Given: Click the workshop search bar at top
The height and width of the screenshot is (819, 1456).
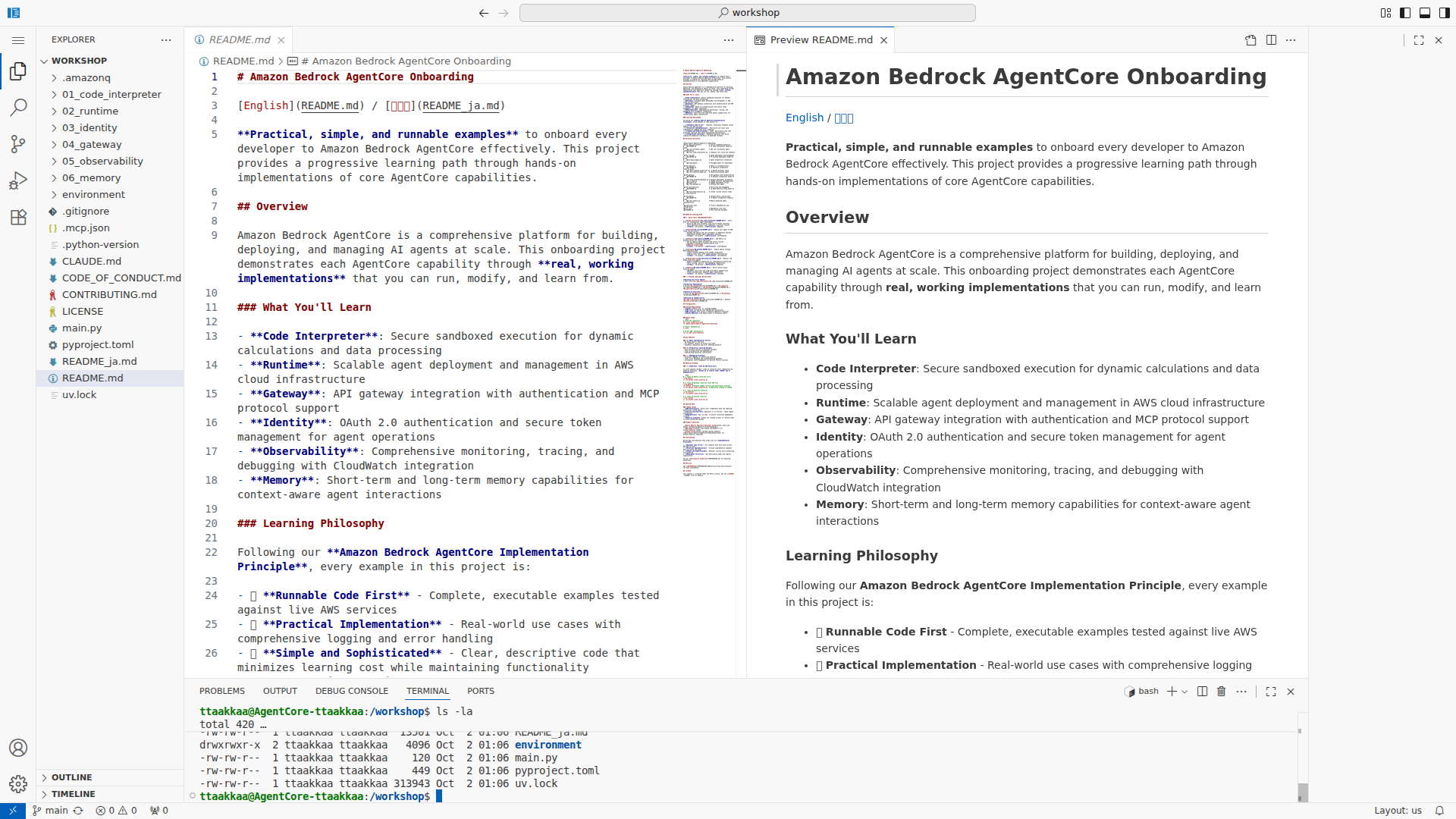Looking at the screenshot, I should (x=747, y=12).
